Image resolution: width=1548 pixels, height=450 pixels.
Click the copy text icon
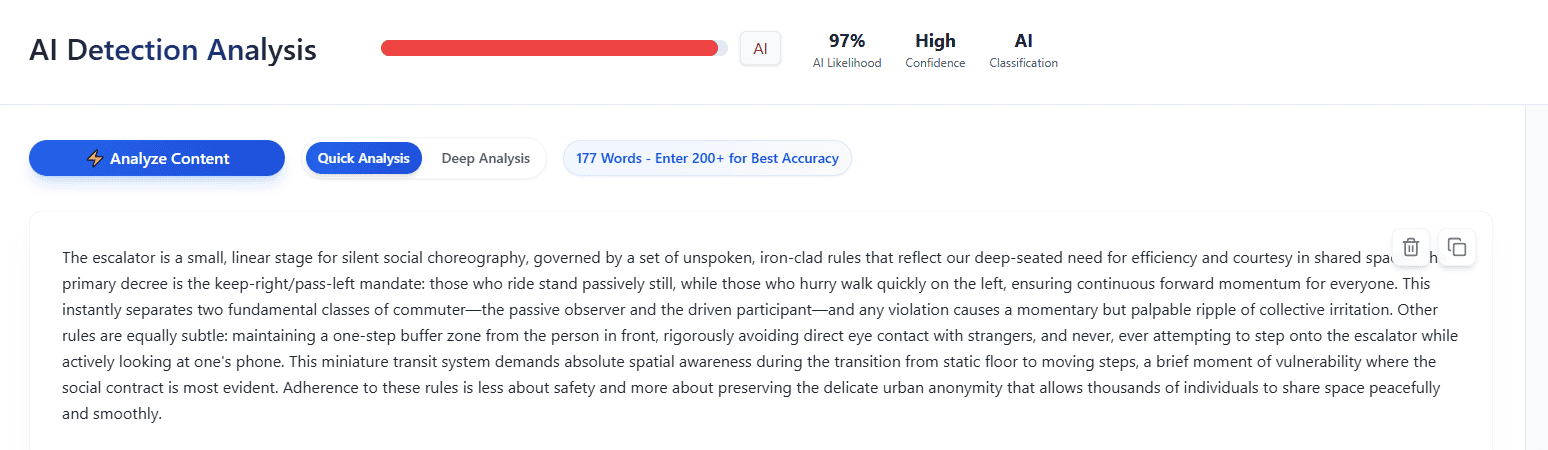tap(1457, 247)
